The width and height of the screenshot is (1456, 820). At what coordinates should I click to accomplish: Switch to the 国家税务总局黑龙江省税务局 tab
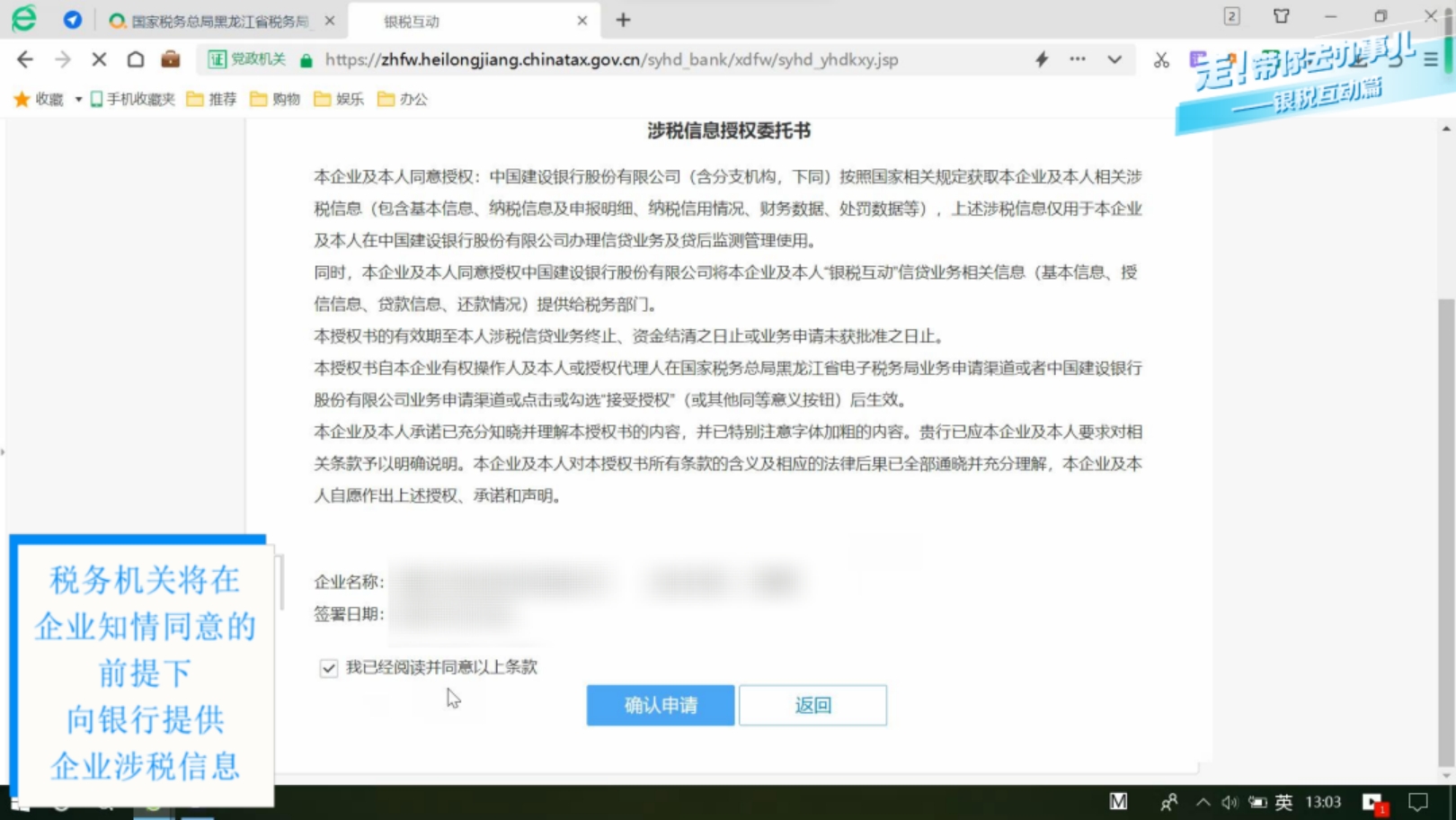[219, 21]
